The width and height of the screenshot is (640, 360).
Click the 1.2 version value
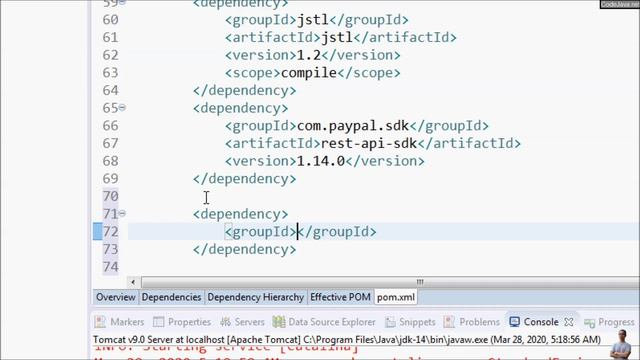pyautogui.click(x=309, y=55)
